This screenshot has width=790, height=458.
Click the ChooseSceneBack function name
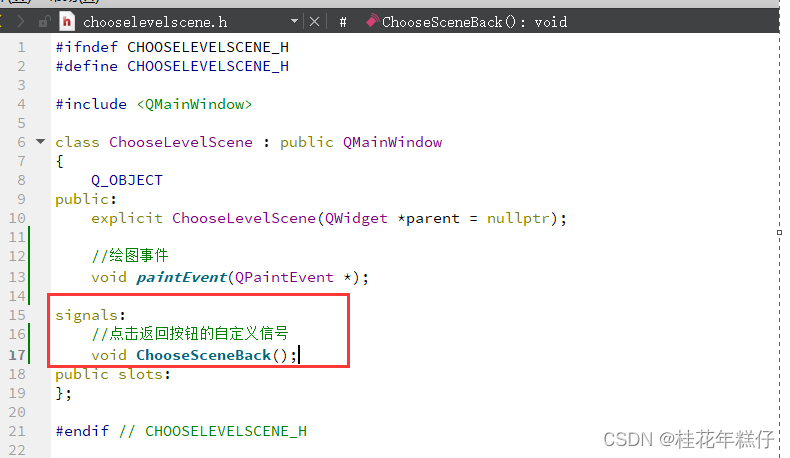[x=204, y=355]
